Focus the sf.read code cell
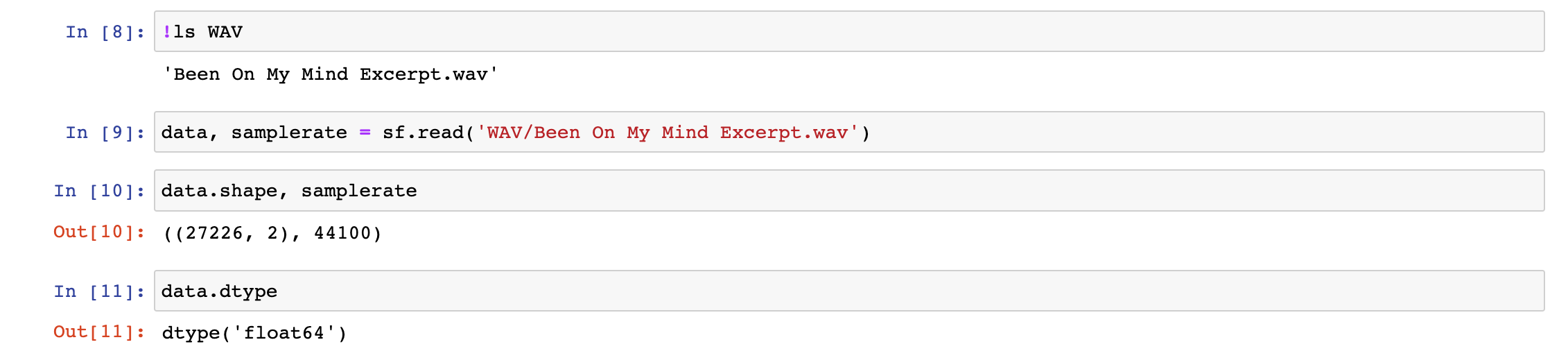The height and width of the screenshot is (358, 1568). 849,132
